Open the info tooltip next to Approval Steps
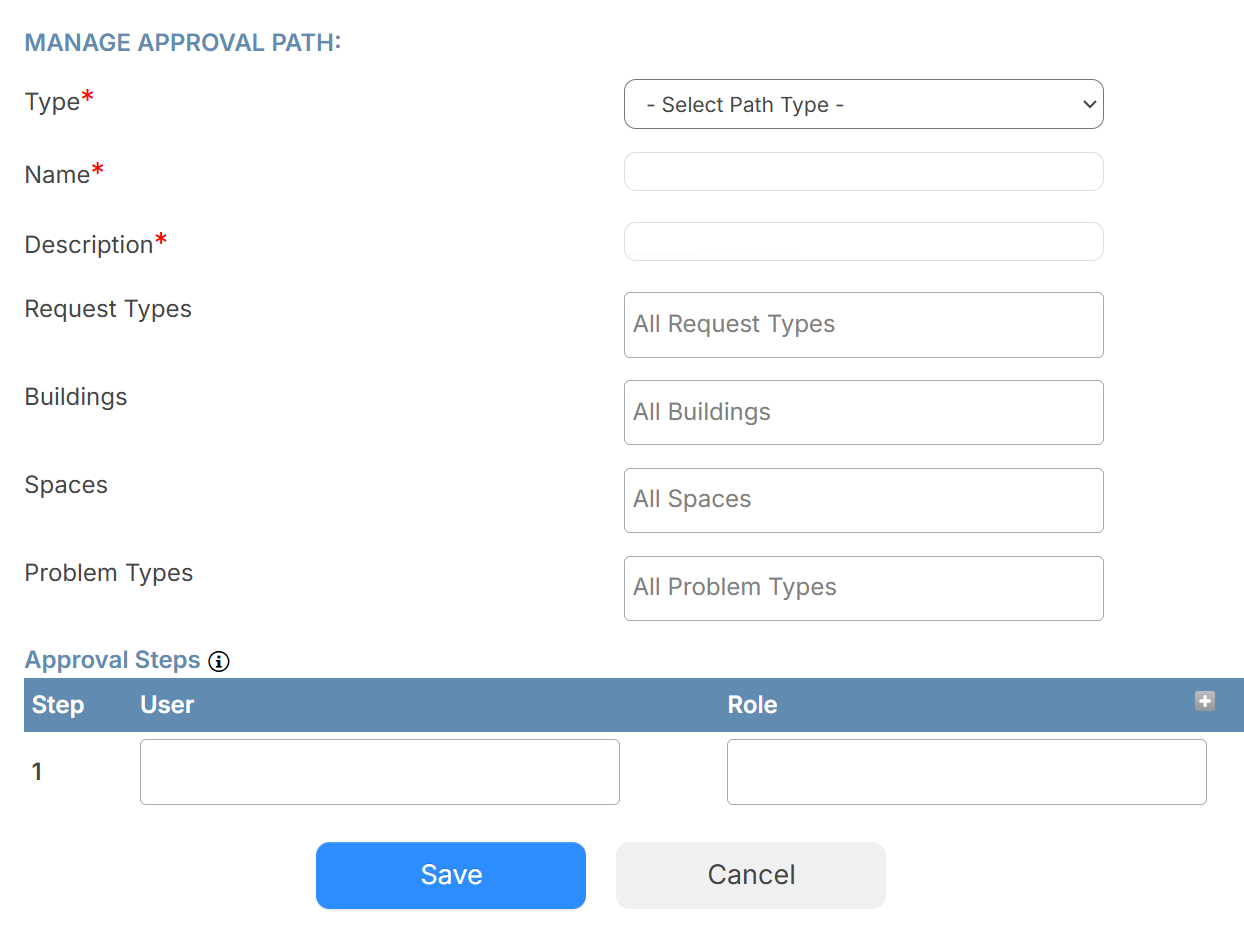 [218, 661]
